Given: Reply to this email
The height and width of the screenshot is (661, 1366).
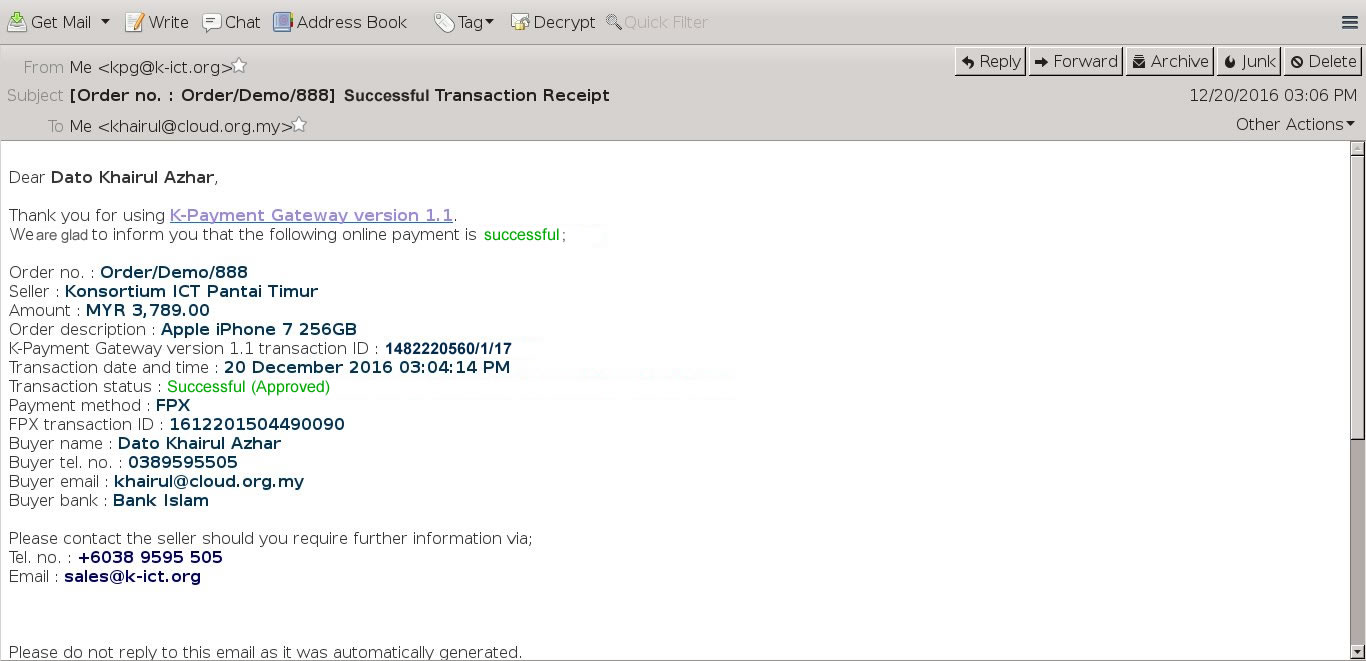Looking at the screenshot, I should pyautogui.click(x=990, y=62).
